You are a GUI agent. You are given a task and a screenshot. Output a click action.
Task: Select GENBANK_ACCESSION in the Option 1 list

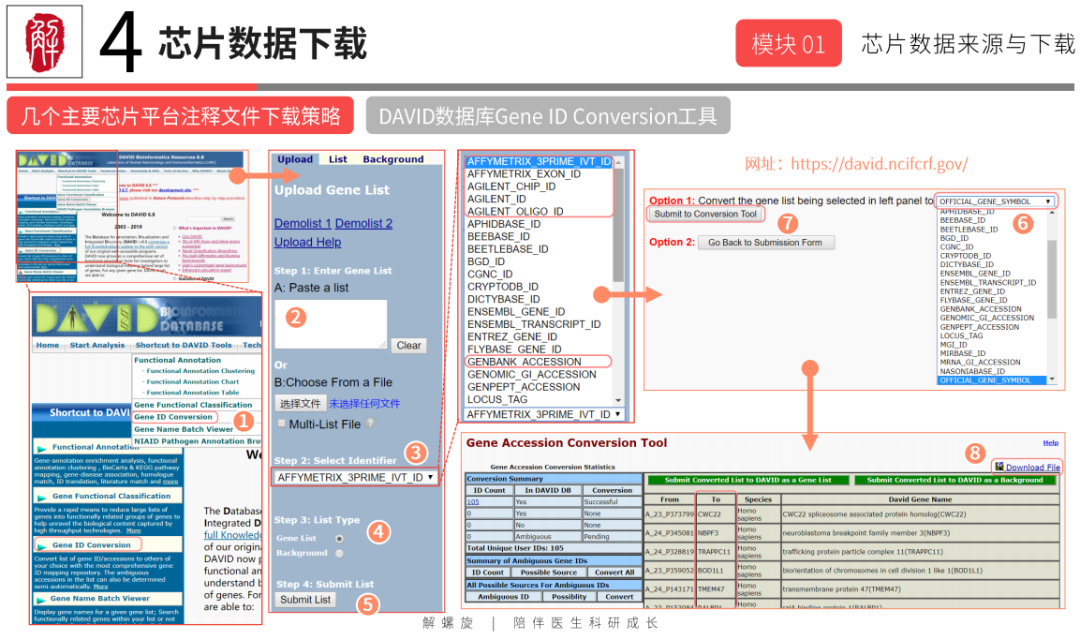[x=981, y=309]
